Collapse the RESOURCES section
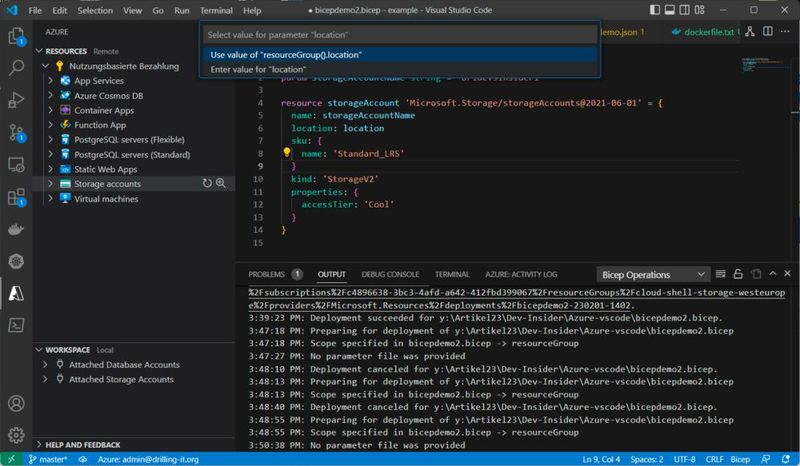This screenshot has width=800, height=466. [39, 51]
